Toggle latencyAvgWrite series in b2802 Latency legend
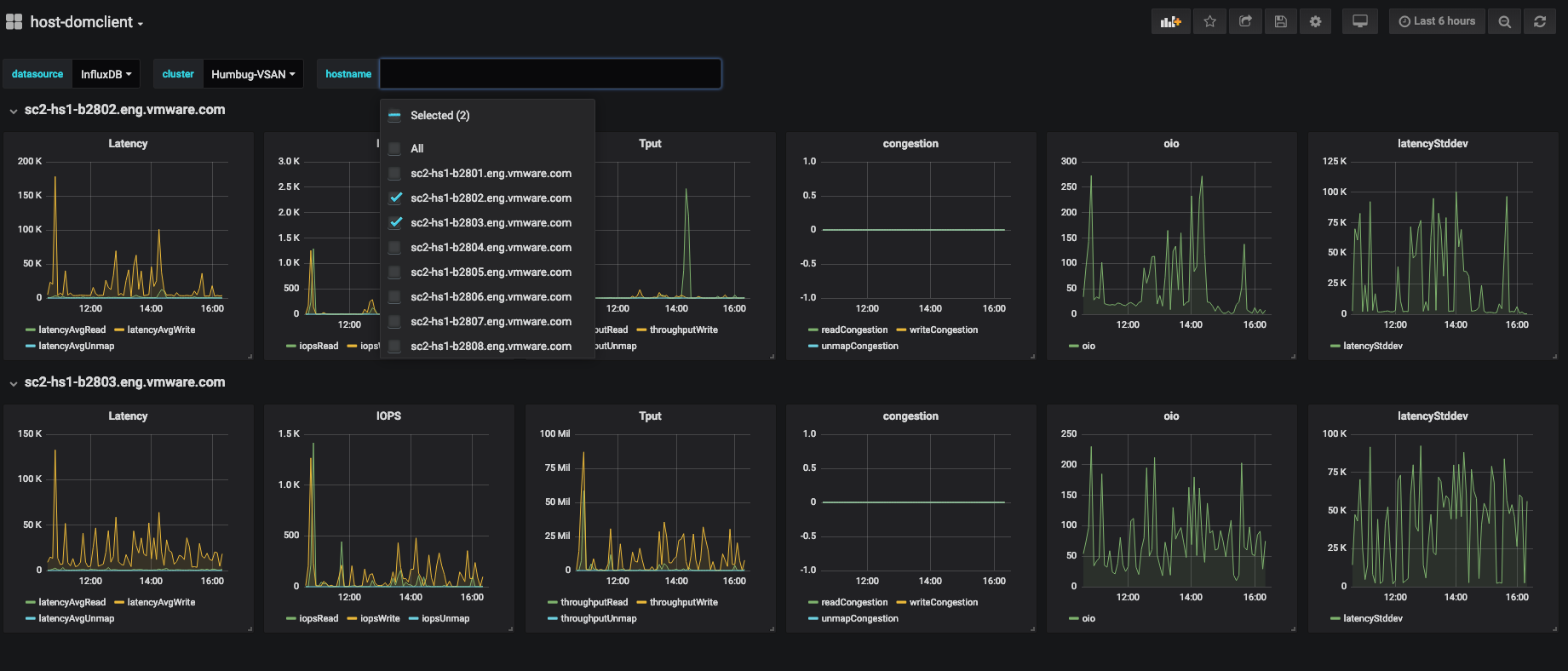Image resolution: width=1568 pixels, height=671 pixels. [x=161, y=330]
